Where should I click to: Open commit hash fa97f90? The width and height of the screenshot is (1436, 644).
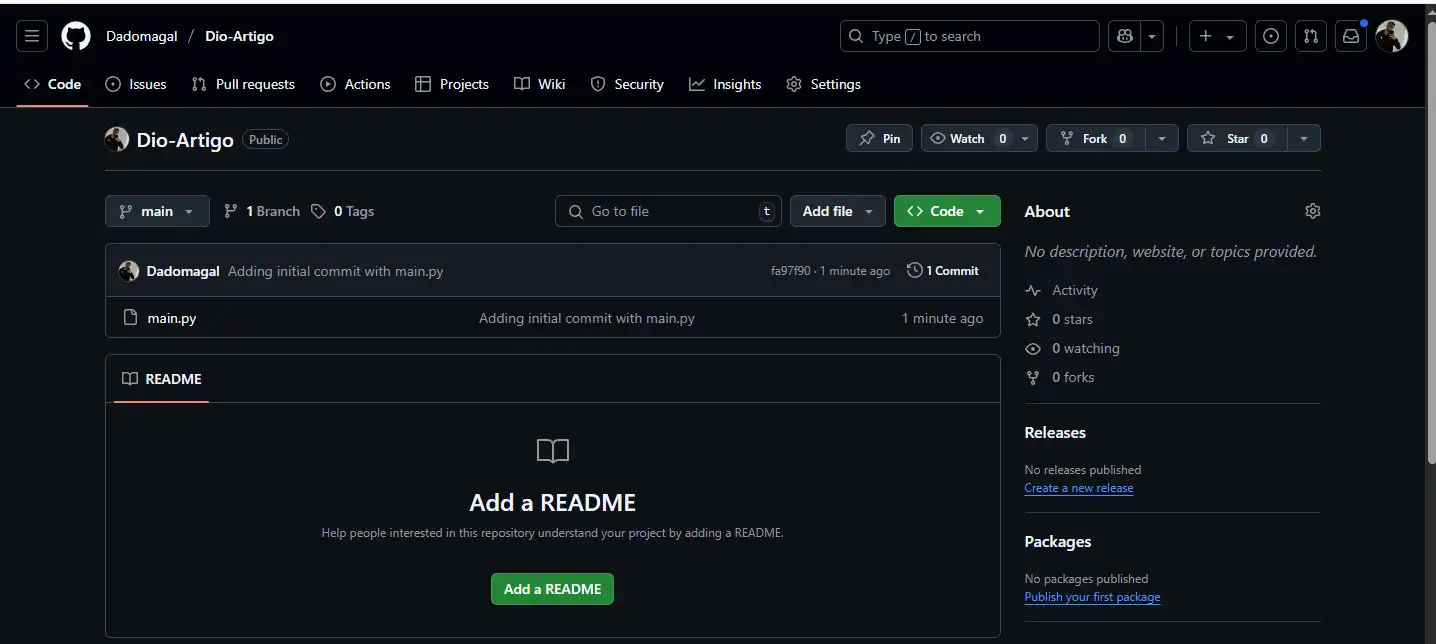(x=790, y=271)
